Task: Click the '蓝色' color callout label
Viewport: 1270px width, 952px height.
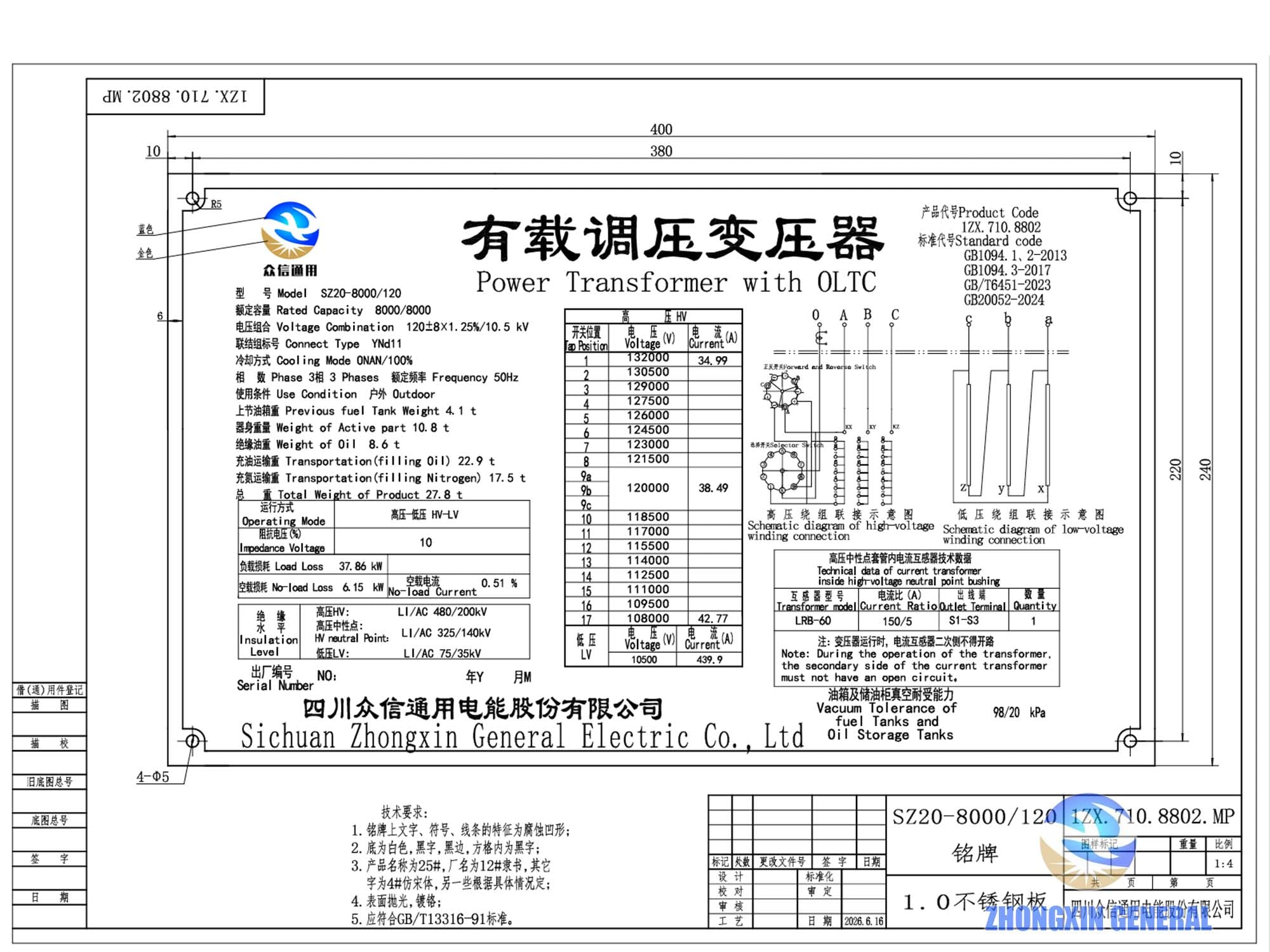Action: (x=145, y=229)
